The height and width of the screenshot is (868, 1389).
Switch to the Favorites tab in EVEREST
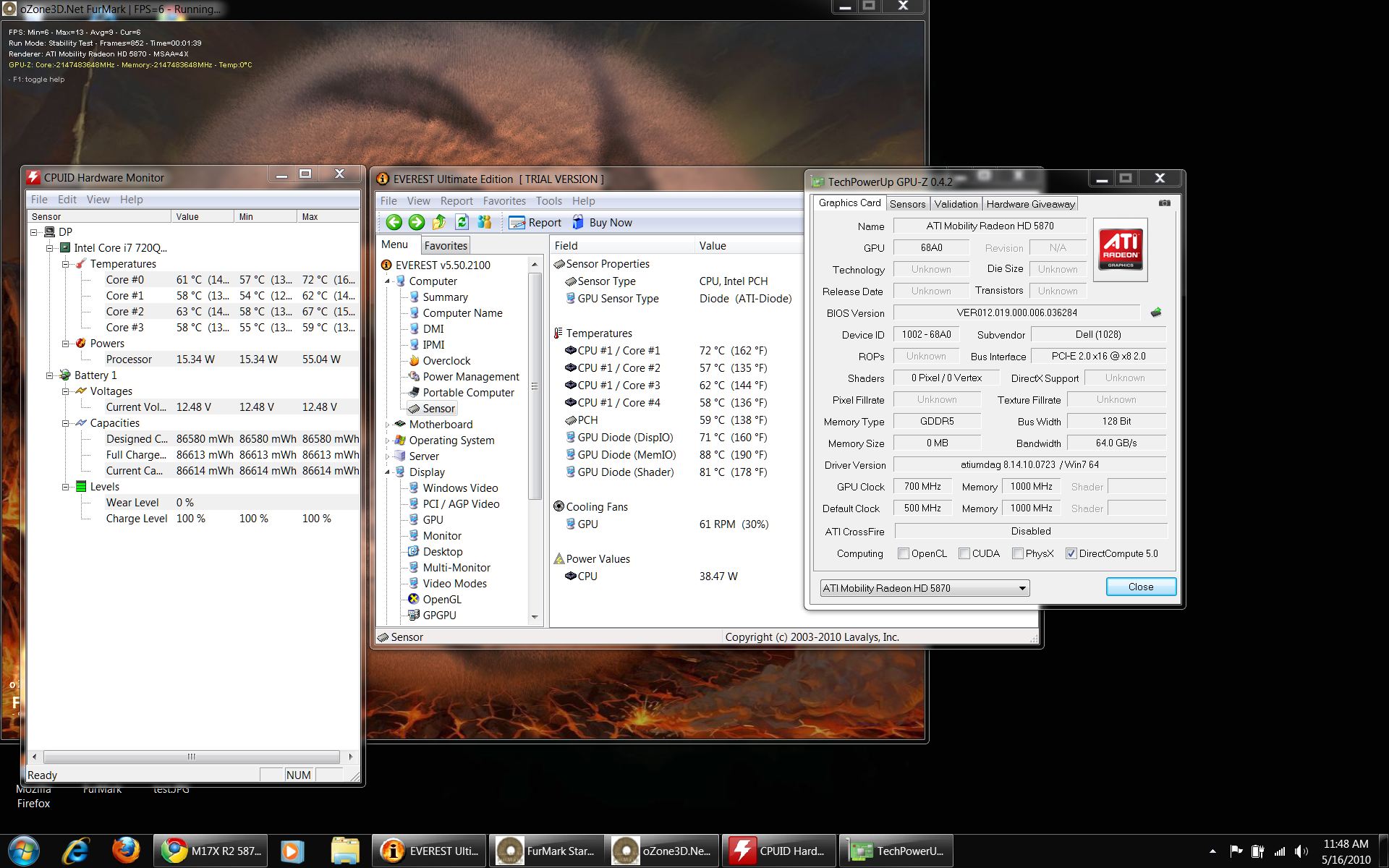(x=446, y=245)
